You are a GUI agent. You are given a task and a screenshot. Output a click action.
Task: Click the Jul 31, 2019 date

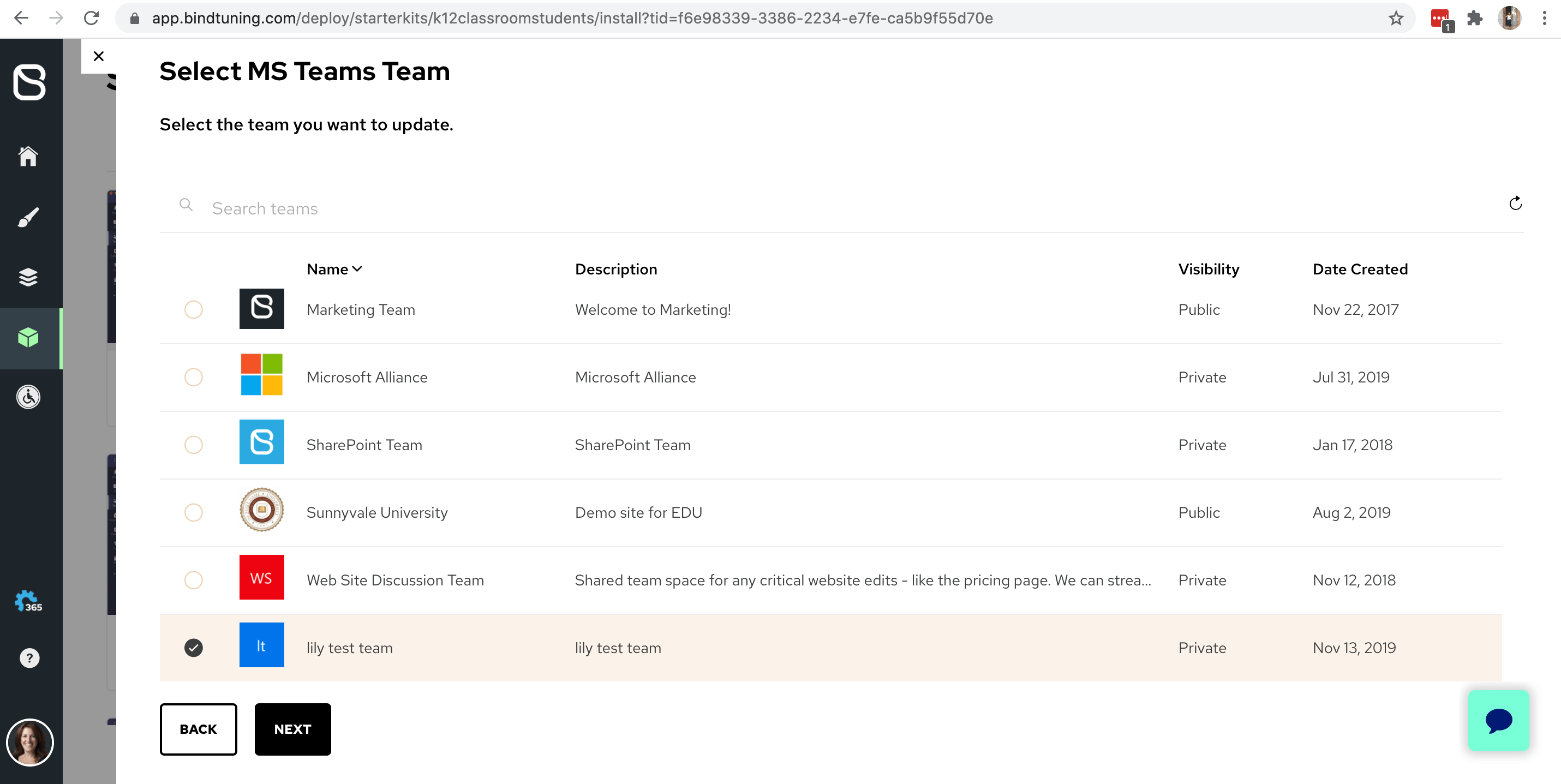[x=1351, y=378]
